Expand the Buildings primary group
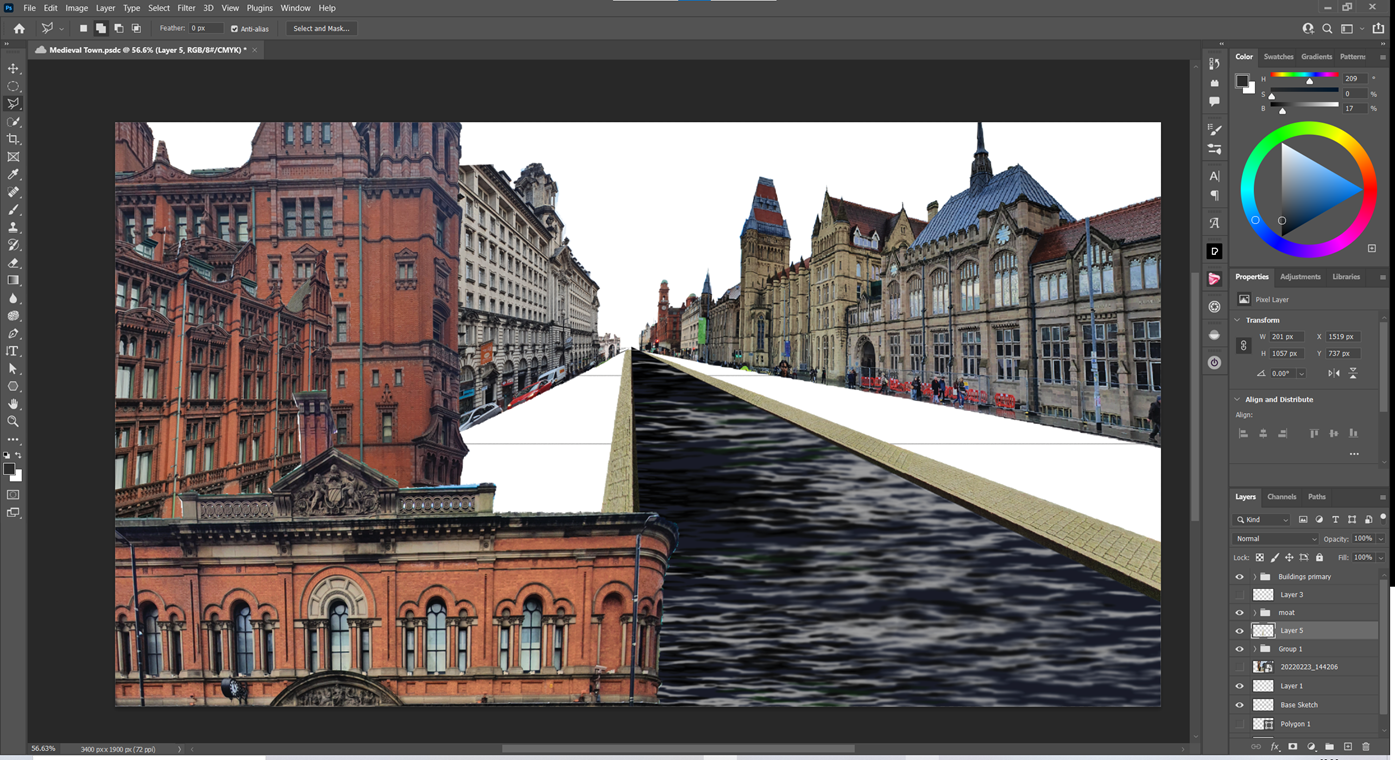Image resolution: width=1395 pixels, height=760 pixels. tap(1254, 577)
